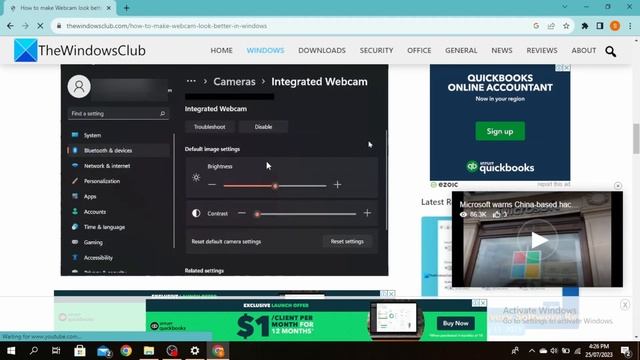Screen dimensions: 640x360
Task: Open File Explorer from taskbar
Action: (149, 351)
